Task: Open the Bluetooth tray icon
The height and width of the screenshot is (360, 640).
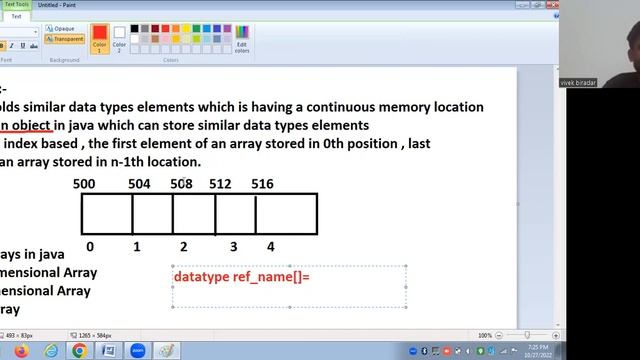Action: coord(424,351)
